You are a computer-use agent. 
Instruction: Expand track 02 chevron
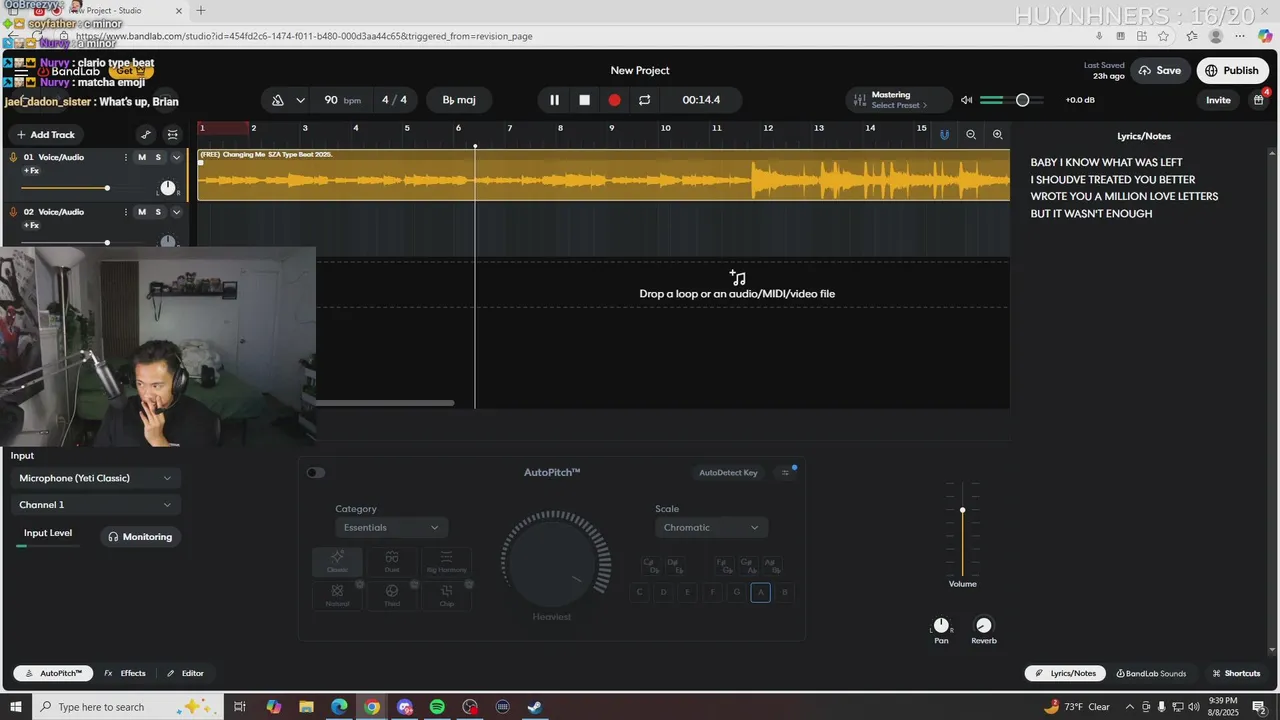pyautogui.click(x=177, y=212)
